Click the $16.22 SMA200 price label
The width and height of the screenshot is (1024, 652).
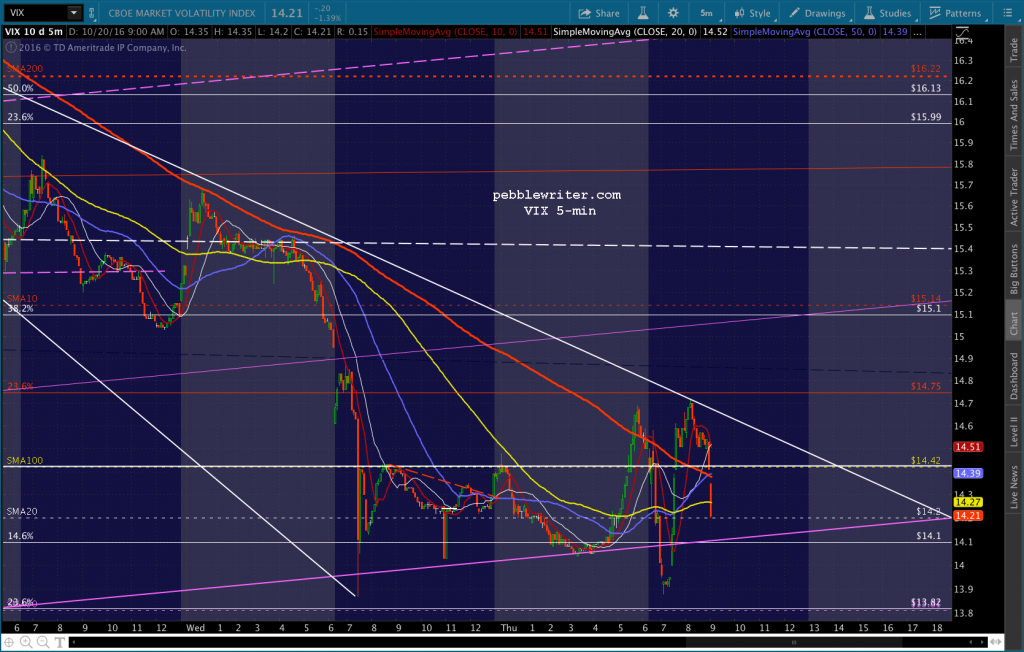[926, 68]
